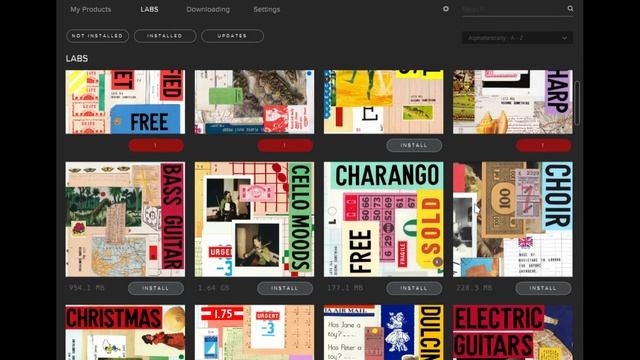The image size is (640, 360).
Task: Open the HARP artwork thumbnail
Action: click(x=513, y=102)
